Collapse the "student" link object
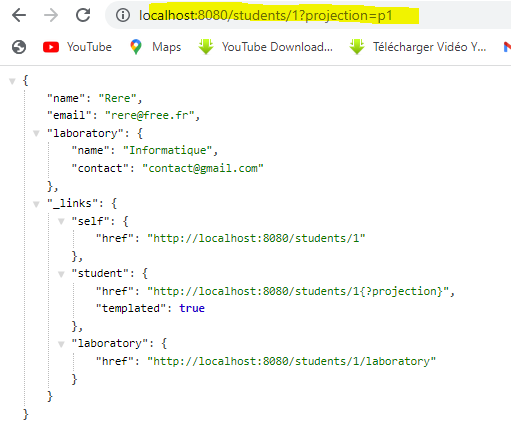The width and height of the screenshot is (511, 428). [x=61, y=274]
